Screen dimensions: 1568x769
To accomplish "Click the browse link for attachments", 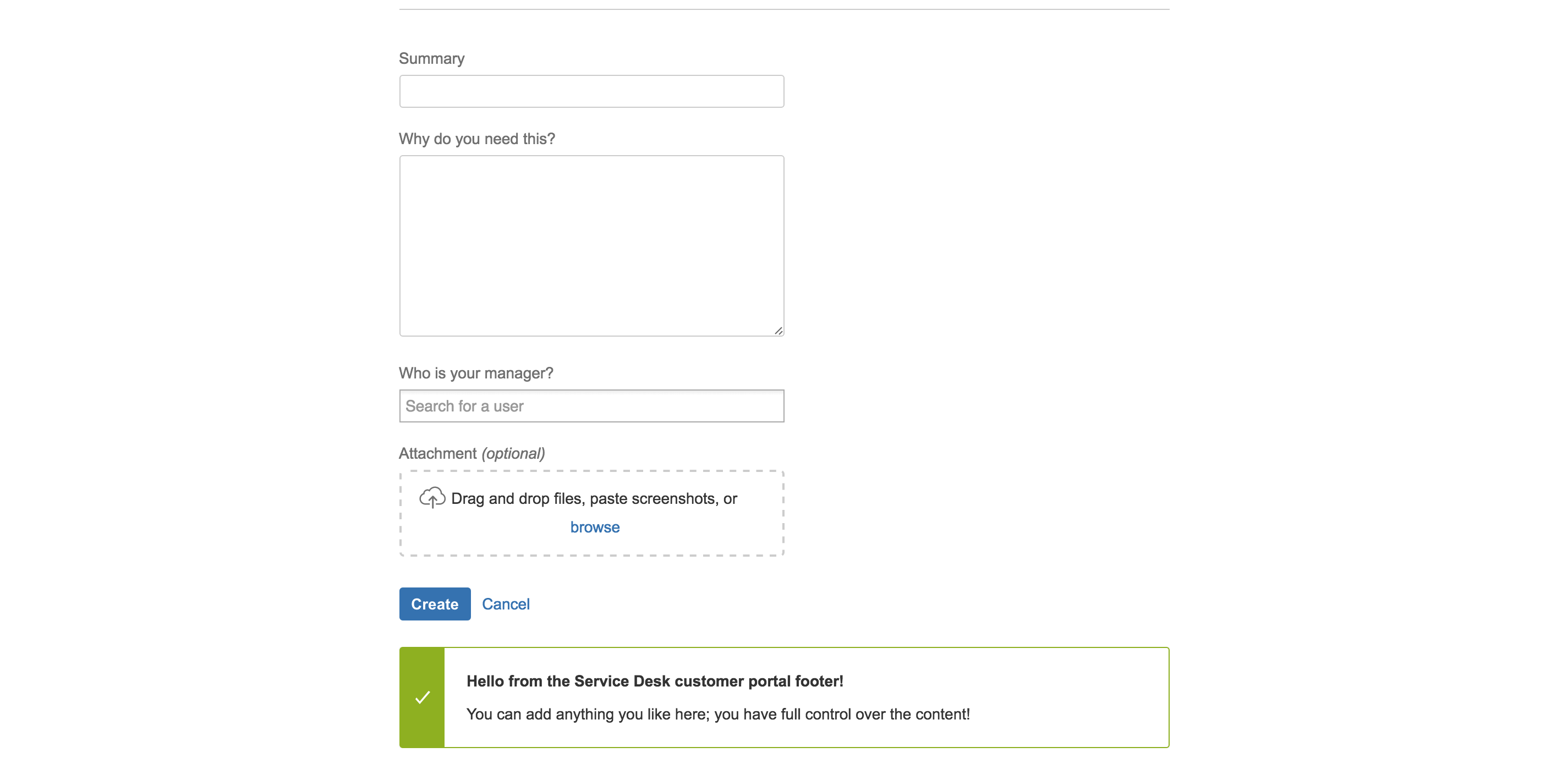I will click(x=595, y=527).
